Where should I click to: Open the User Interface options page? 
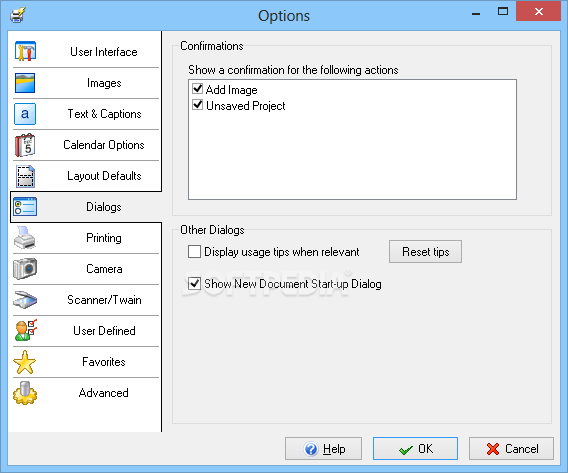coord(104,52)
